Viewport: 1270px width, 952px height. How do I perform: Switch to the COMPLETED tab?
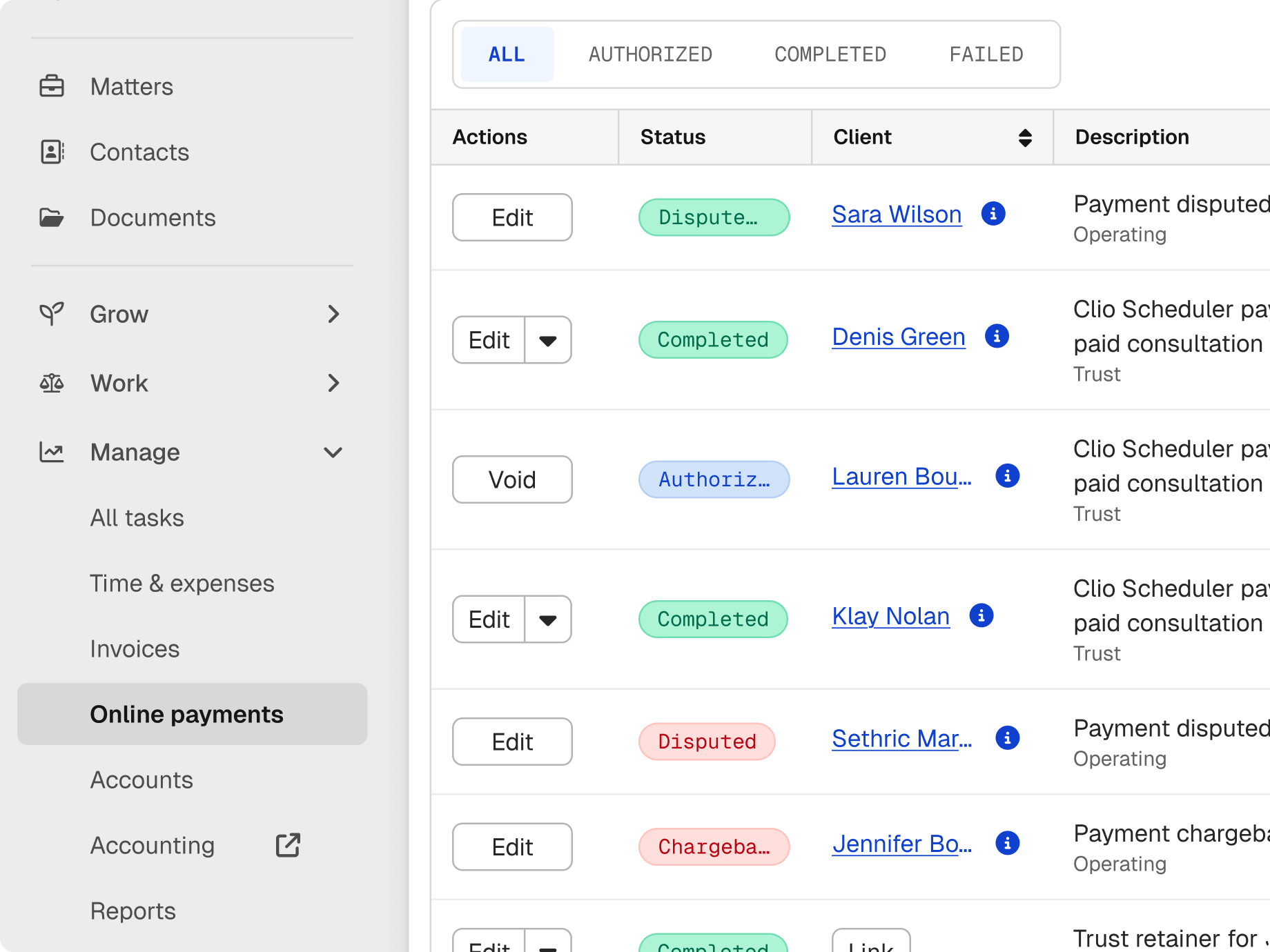click(x=830, y=54)
